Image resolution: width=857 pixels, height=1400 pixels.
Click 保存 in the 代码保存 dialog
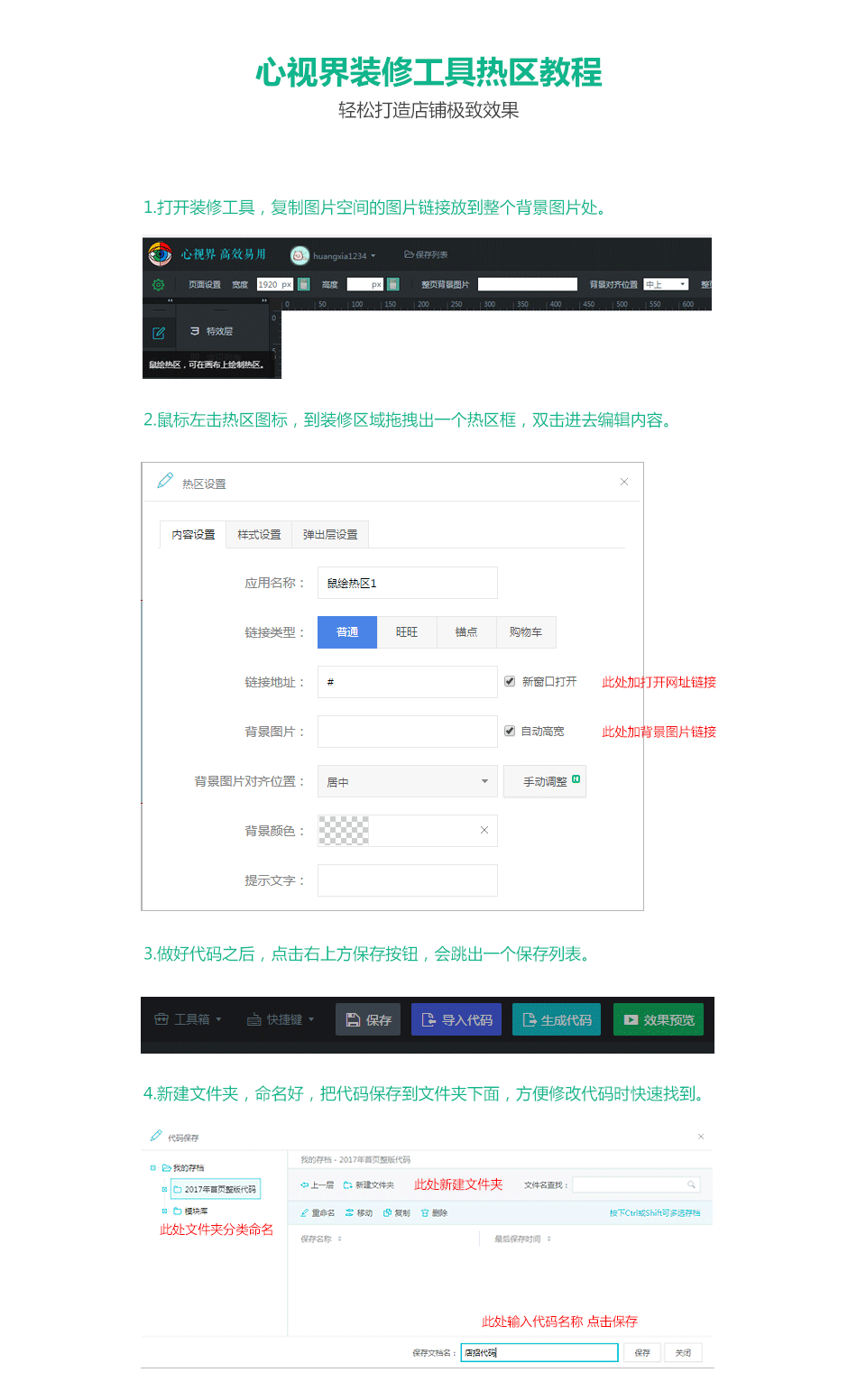(x=642, y=1352)
